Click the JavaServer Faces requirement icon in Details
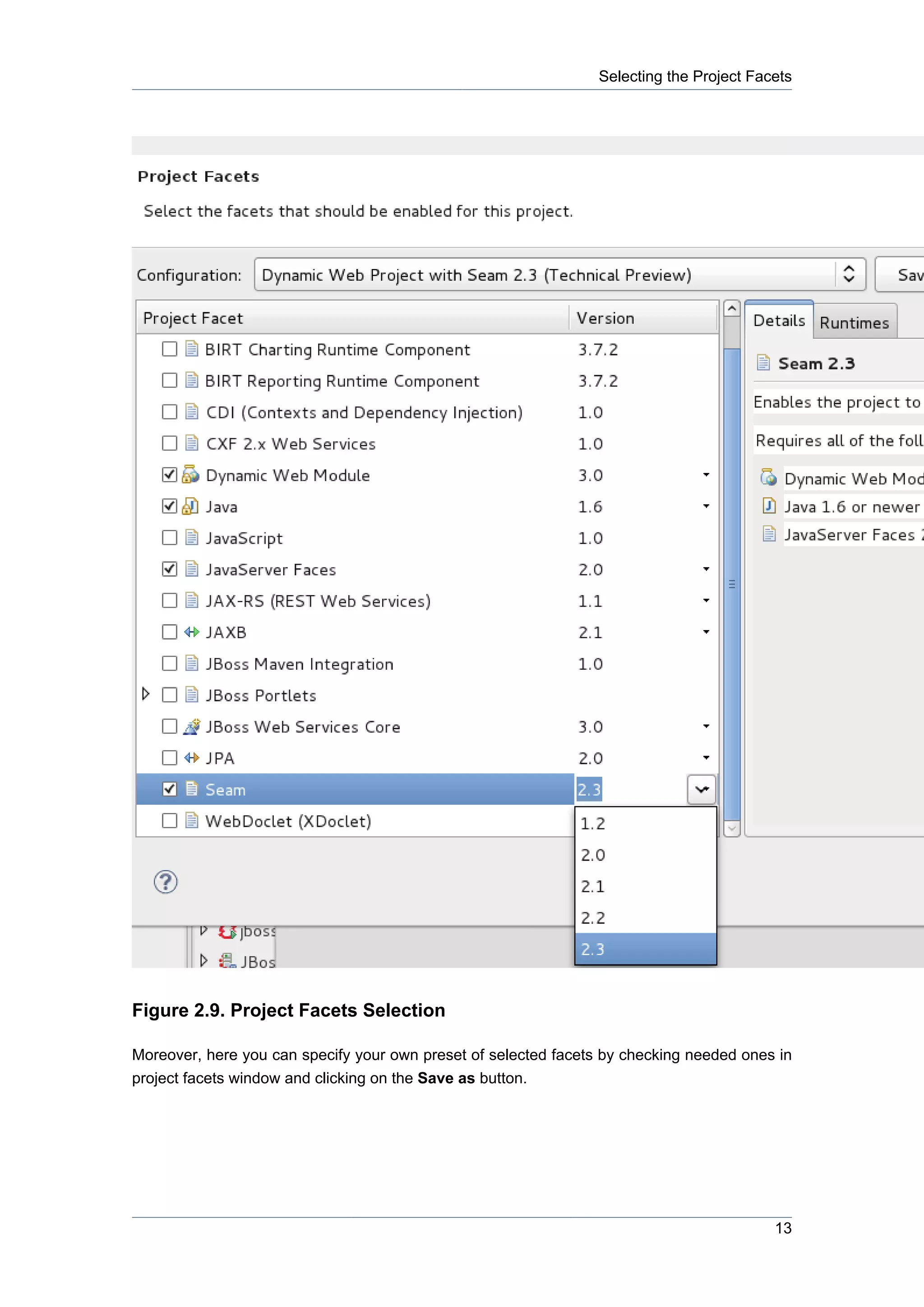924x1307 pixels. [x=769, y=534]
